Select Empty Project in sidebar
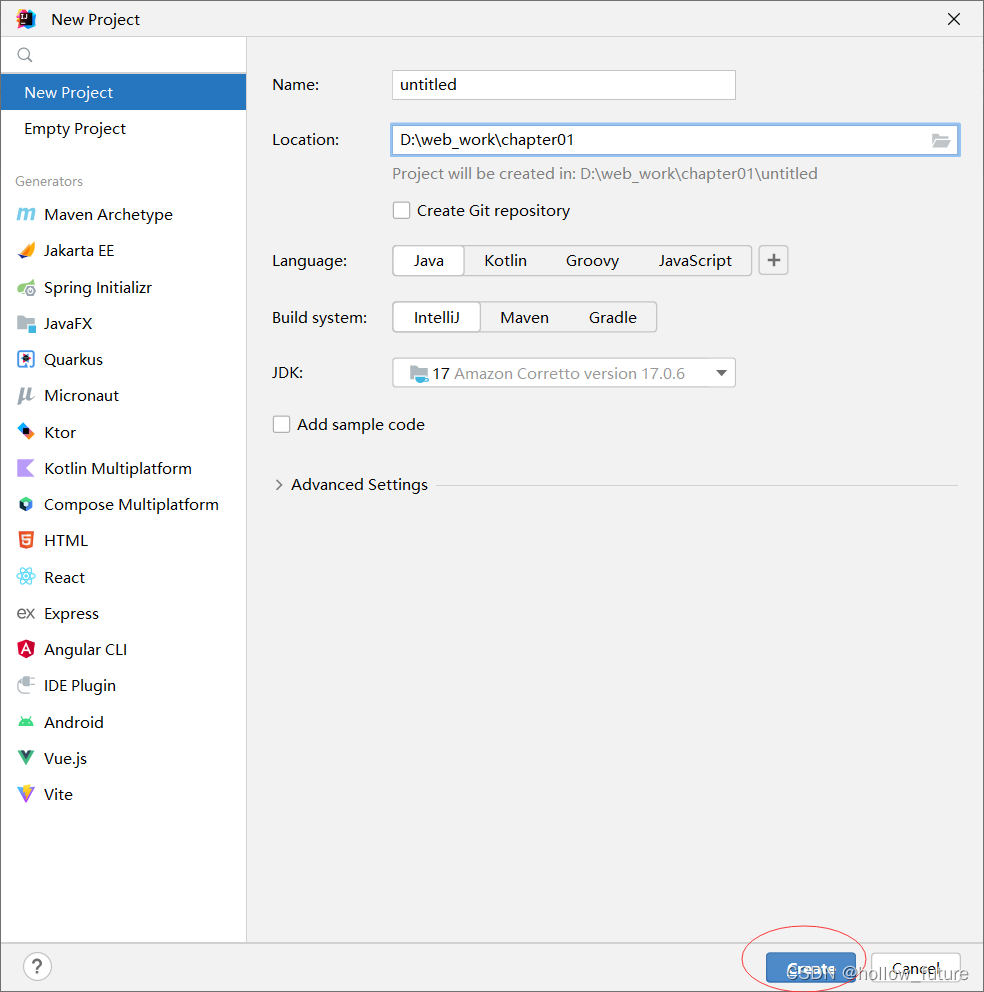This screenshot has height=992, width=984. click(x=123, y=128)
